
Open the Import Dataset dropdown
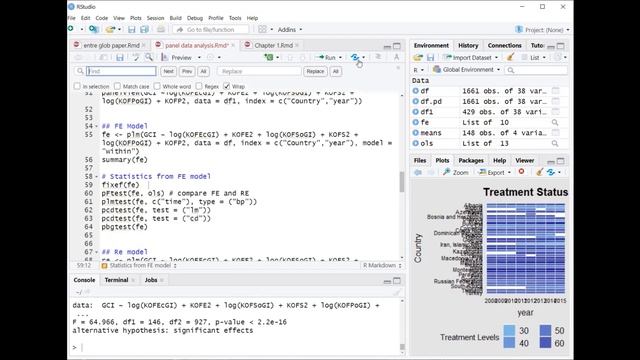[x=471, y=58]
